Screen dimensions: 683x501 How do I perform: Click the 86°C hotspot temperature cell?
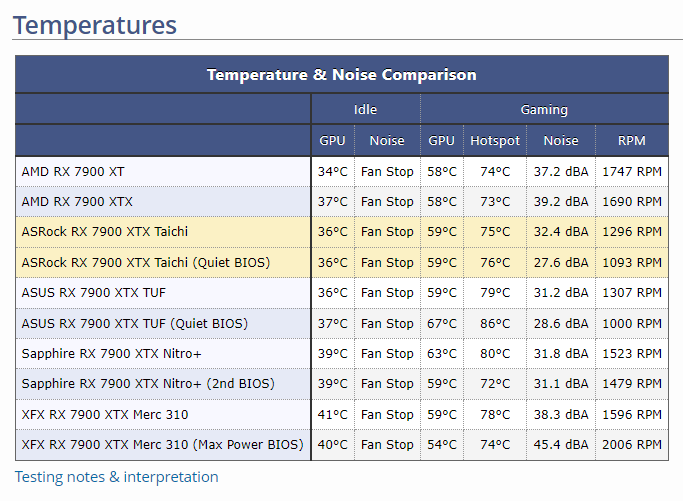[495, 323]
